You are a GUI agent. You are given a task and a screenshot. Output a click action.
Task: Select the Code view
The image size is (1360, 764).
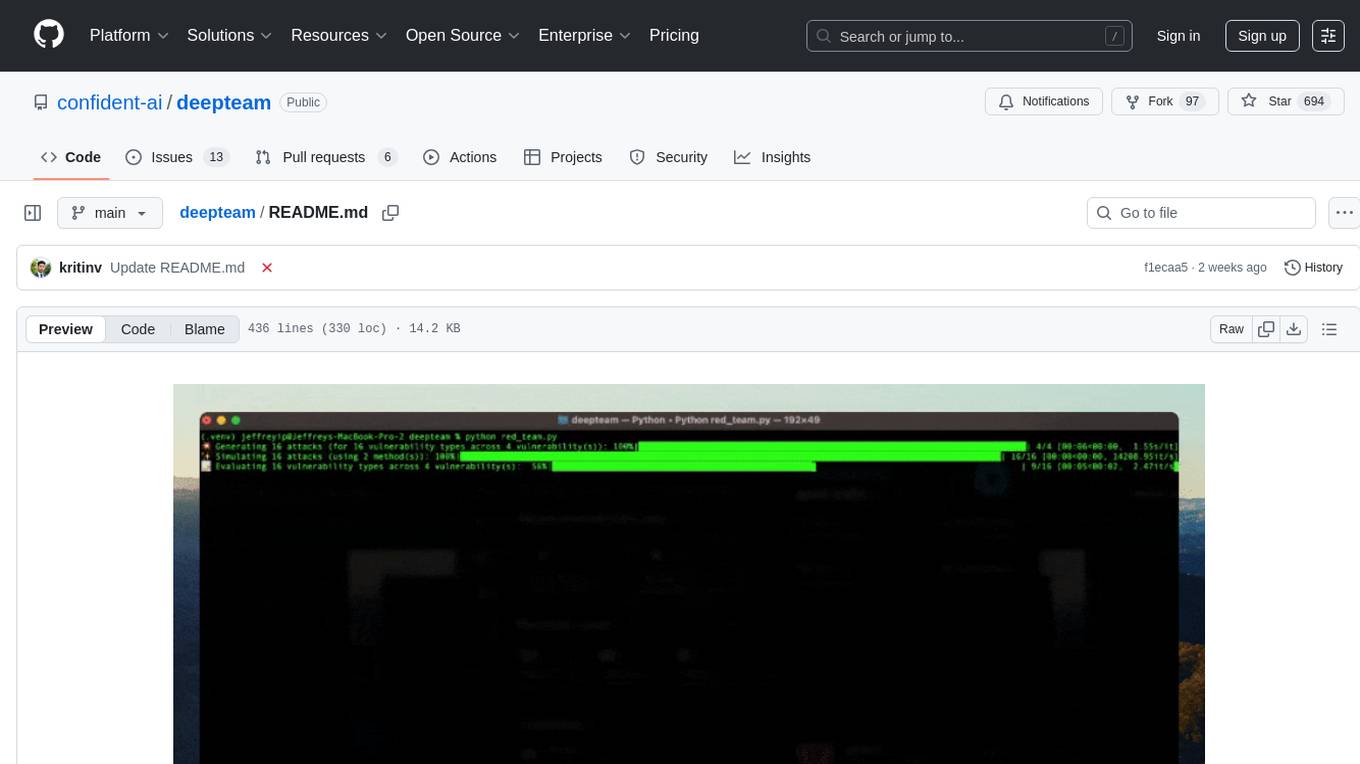coord(138,329)
